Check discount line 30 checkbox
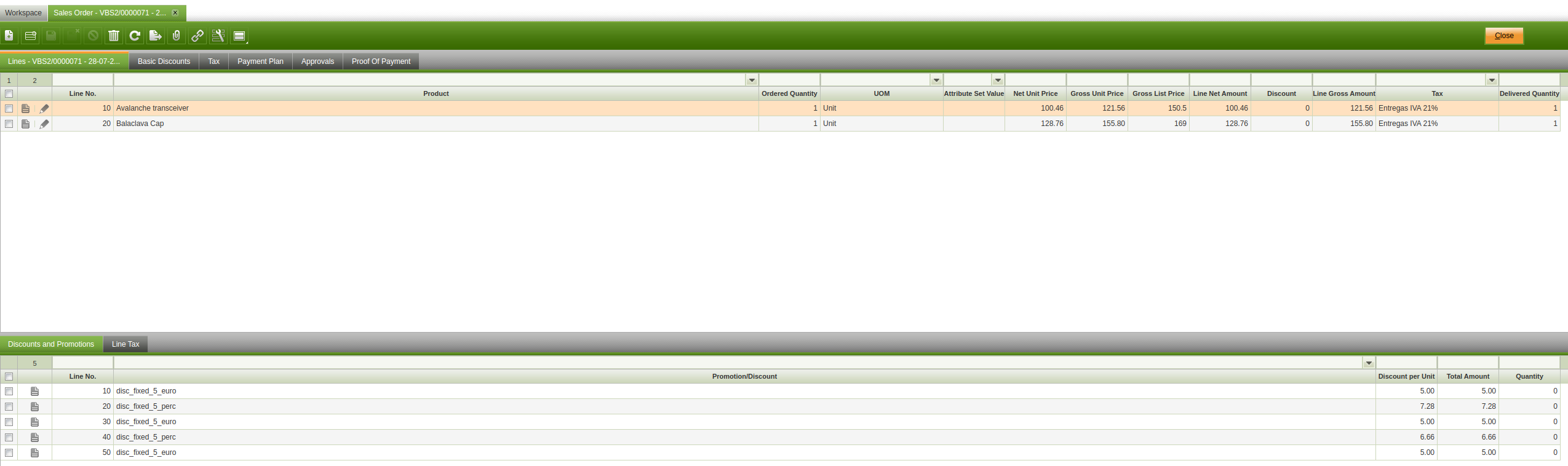The image size is (1568, 466). [x=9, y=422]
